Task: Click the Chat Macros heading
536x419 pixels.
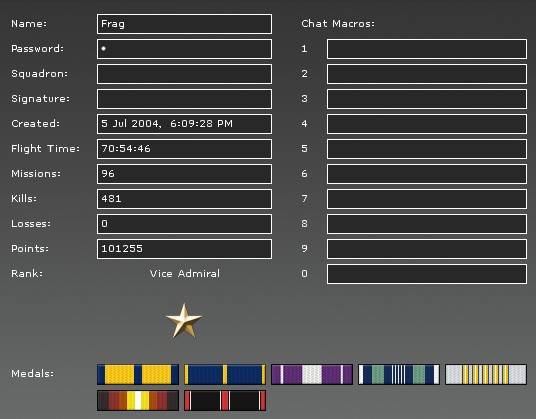Action: [x=338, y=24]
